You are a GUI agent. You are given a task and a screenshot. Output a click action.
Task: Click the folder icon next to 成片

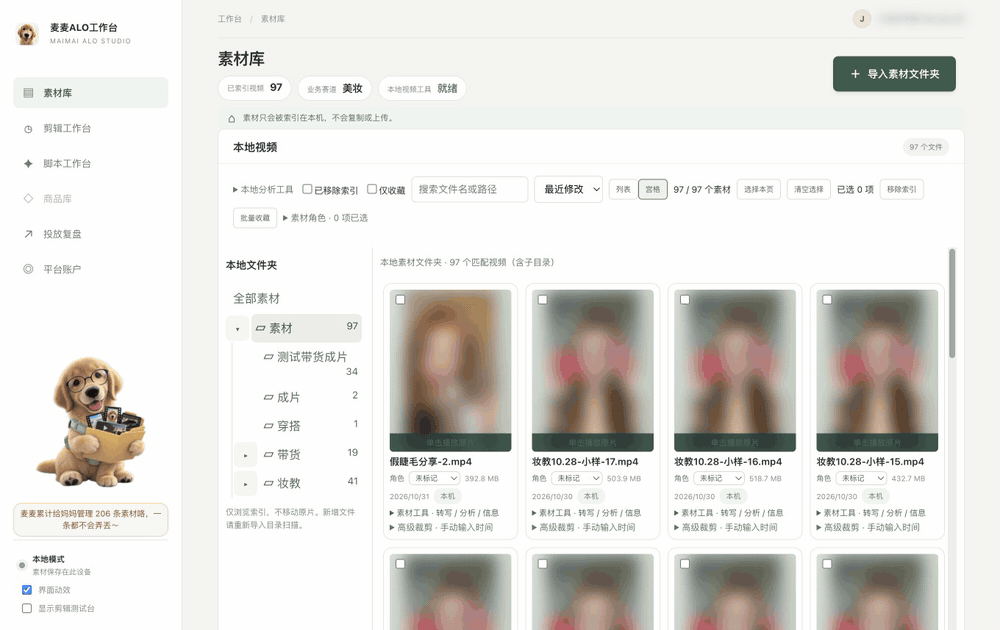tap(268, 397)
